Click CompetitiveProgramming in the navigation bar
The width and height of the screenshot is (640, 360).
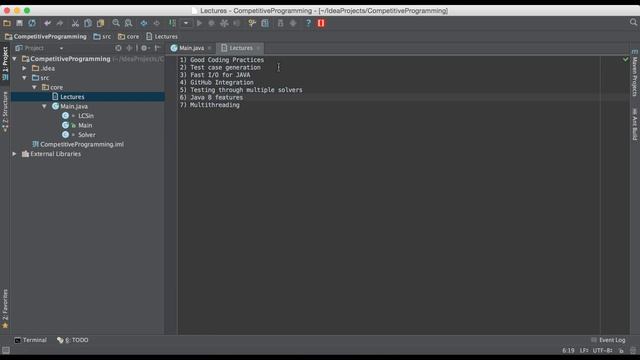click(x=46, y=36)
